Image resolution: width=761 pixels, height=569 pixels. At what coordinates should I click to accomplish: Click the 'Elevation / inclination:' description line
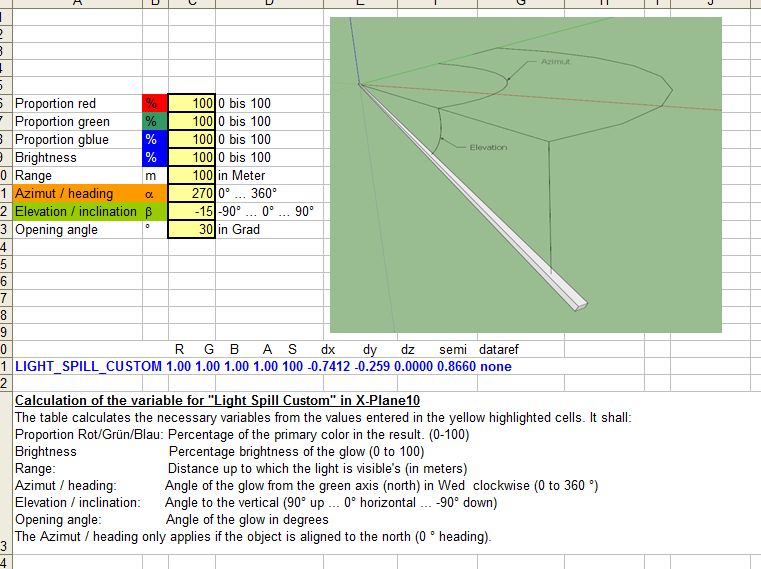click(x=256, y=502)
